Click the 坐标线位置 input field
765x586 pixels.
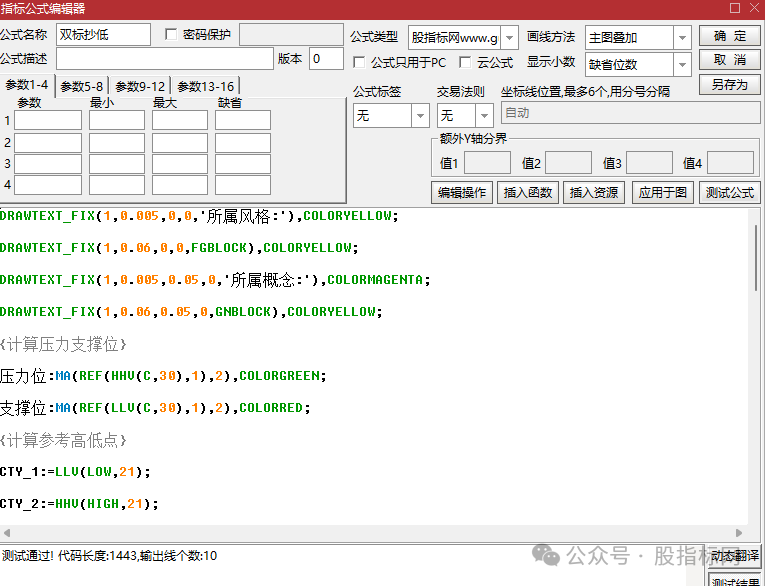point(630,113)
